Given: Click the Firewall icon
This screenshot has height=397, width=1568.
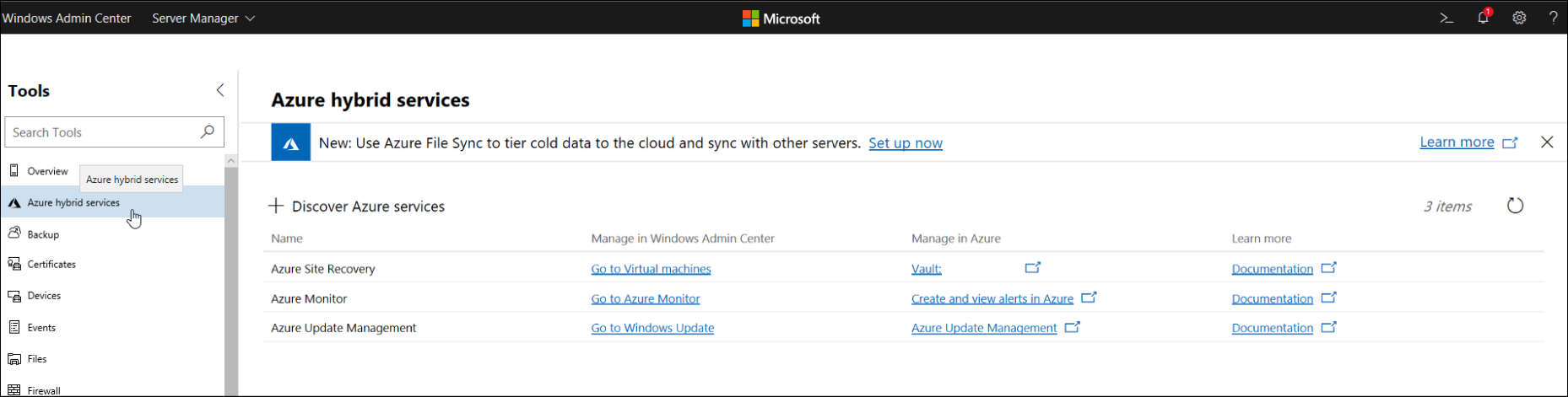Looking at the screenshot, I should [x=14, y=390].
